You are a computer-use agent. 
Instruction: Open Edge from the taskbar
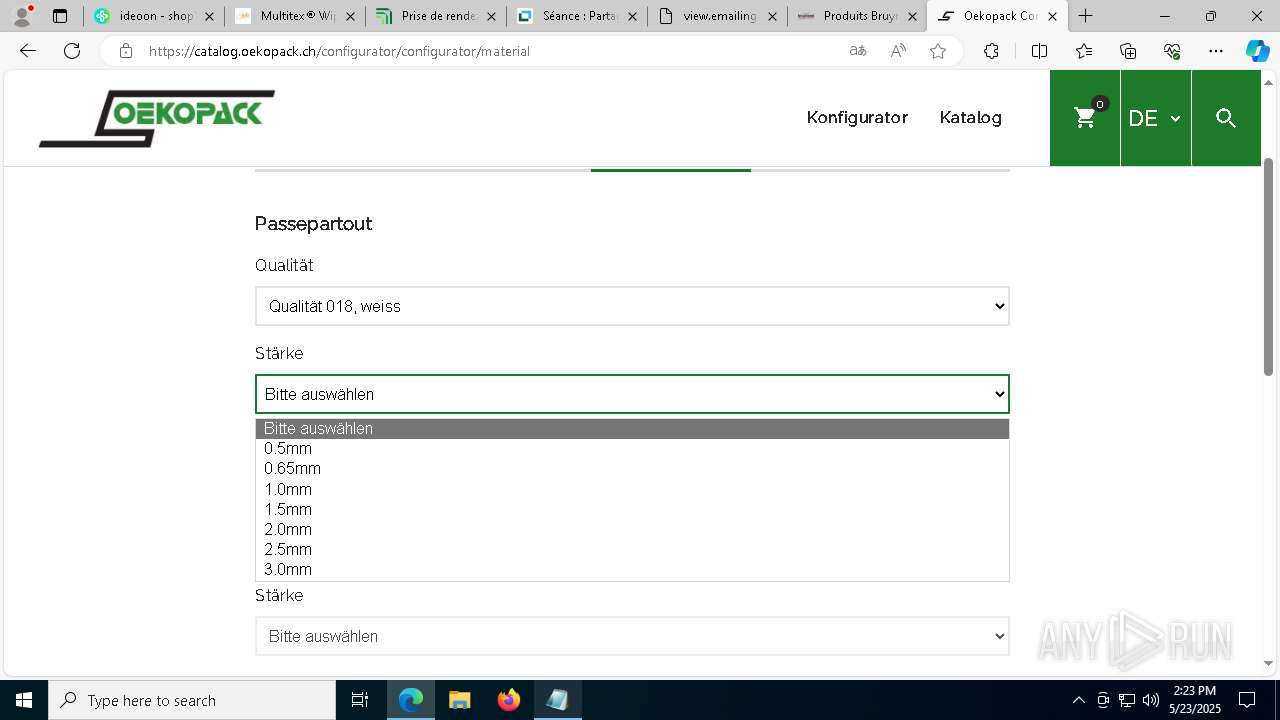(411, 700)
